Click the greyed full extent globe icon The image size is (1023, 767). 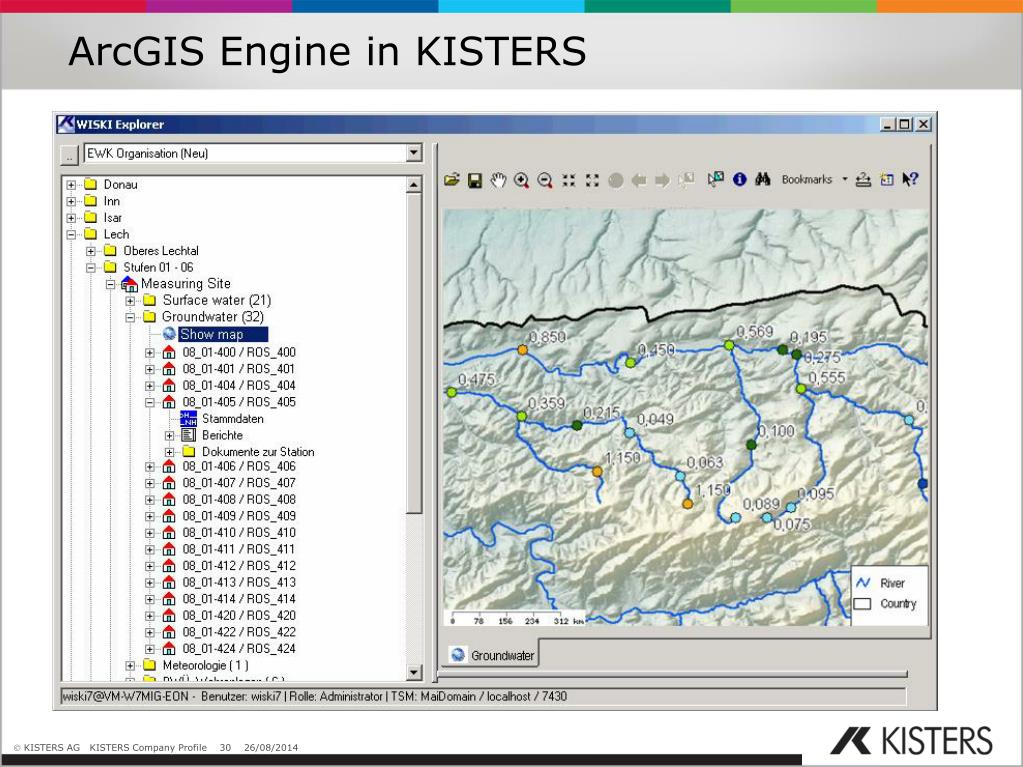point(615,180)
